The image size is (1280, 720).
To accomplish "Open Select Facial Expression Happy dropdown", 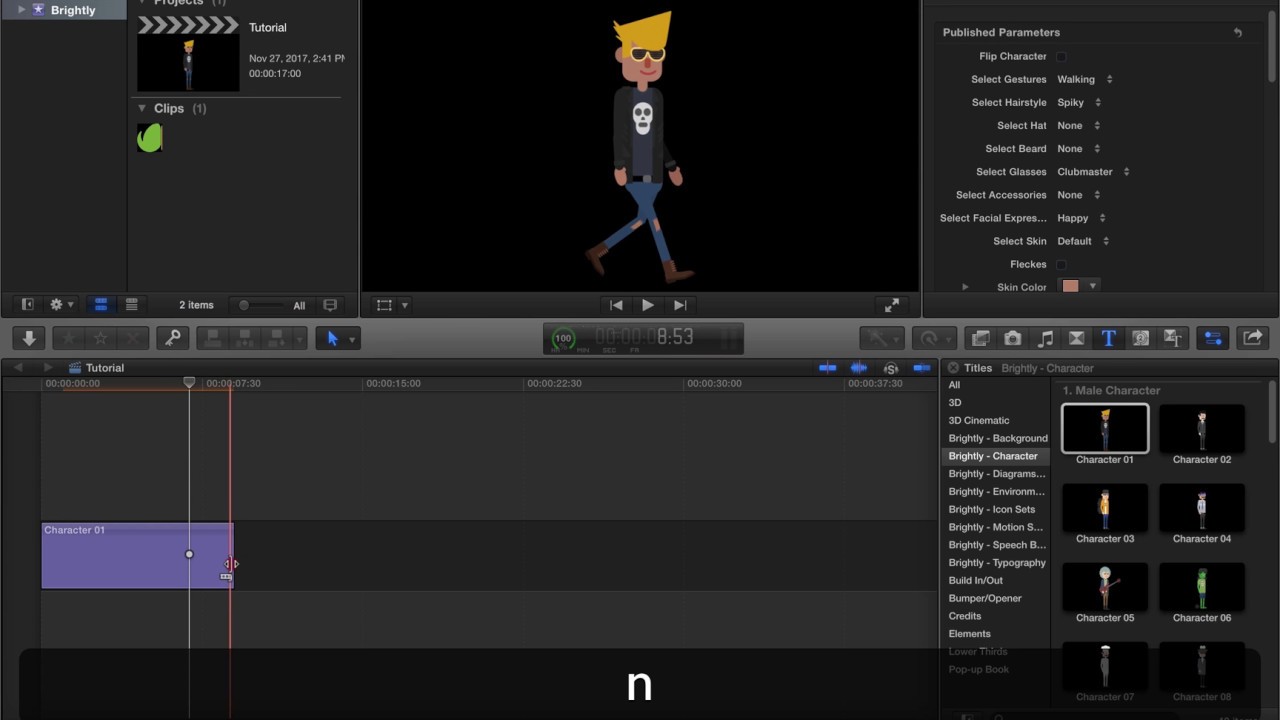I will 1081,218.
